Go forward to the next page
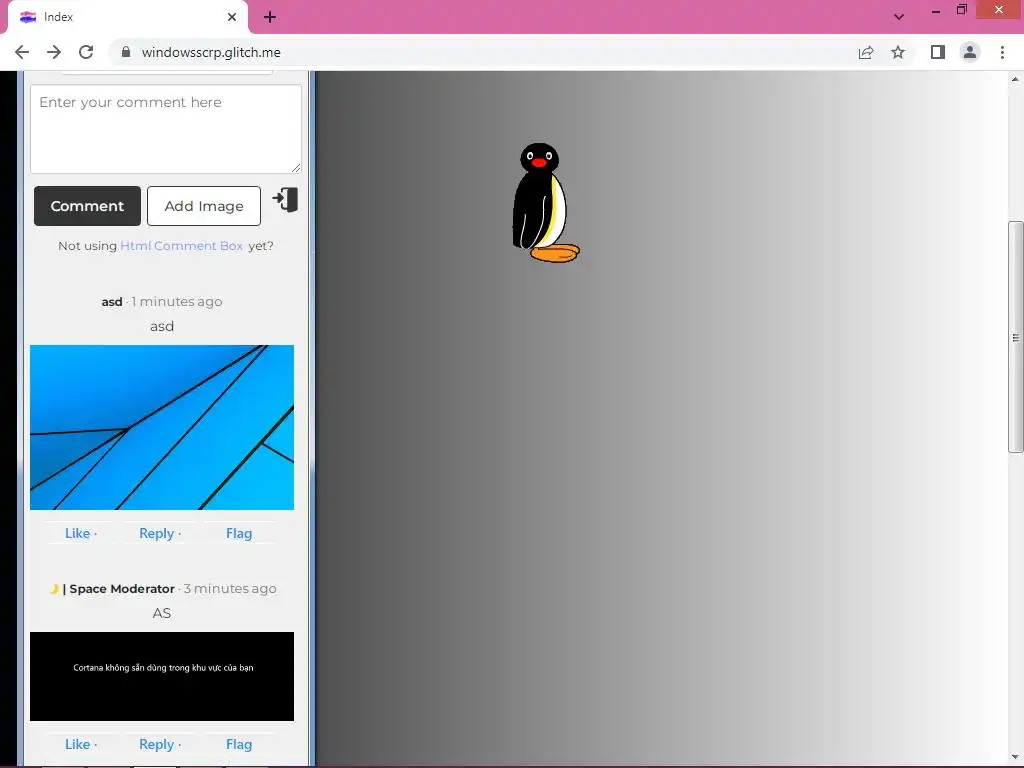This screenshot has width=1024, height=768. (x=54, y=52)
